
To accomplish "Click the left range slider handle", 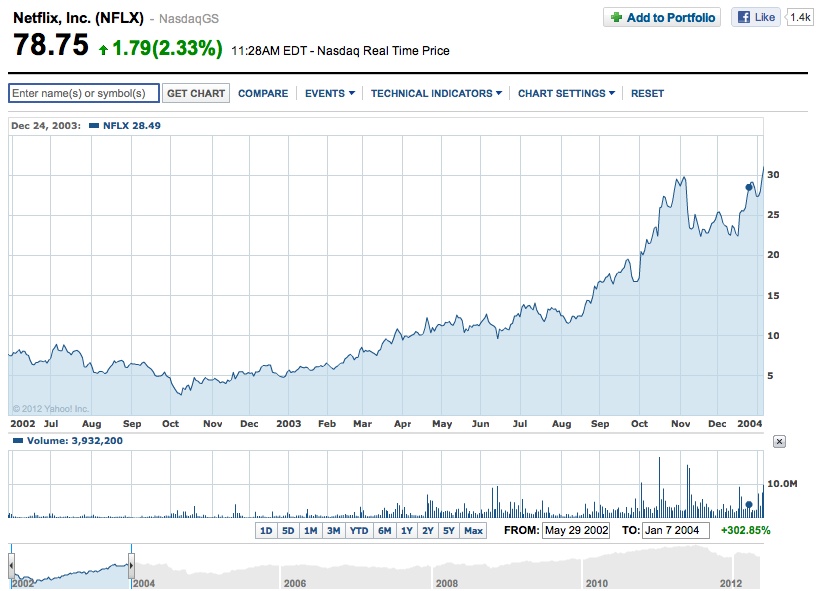I will [11, 564].
